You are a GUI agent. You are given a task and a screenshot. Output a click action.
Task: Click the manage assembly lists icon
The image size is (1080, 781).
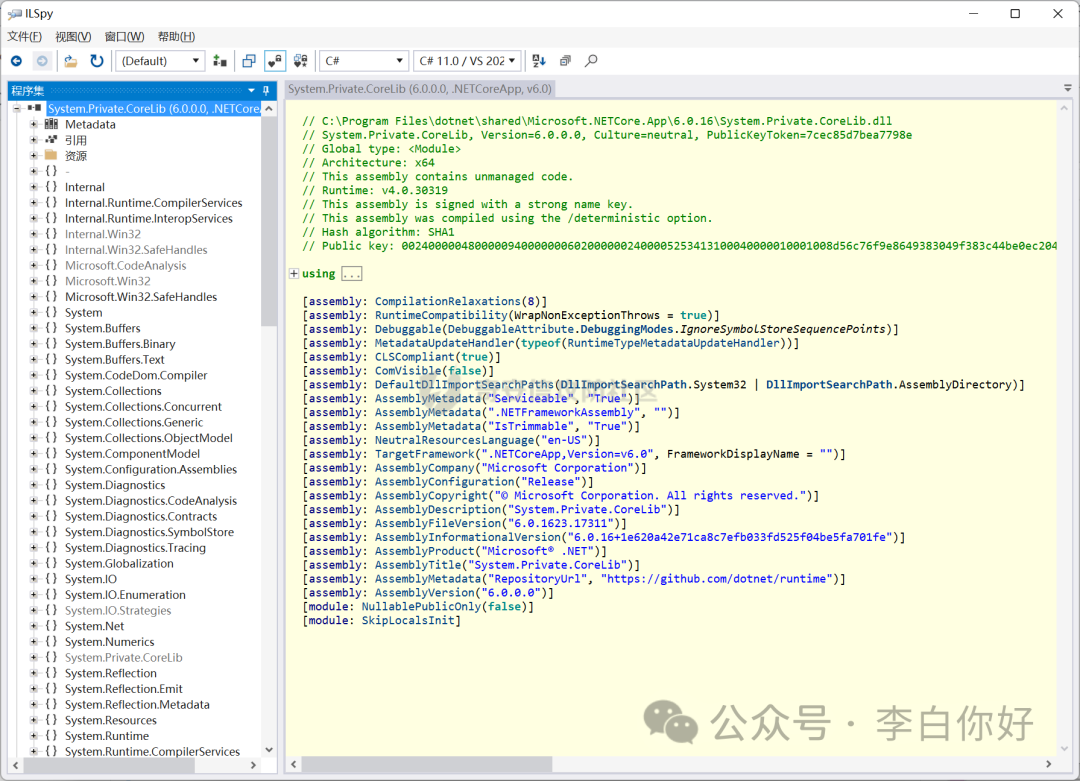point(220,61)
